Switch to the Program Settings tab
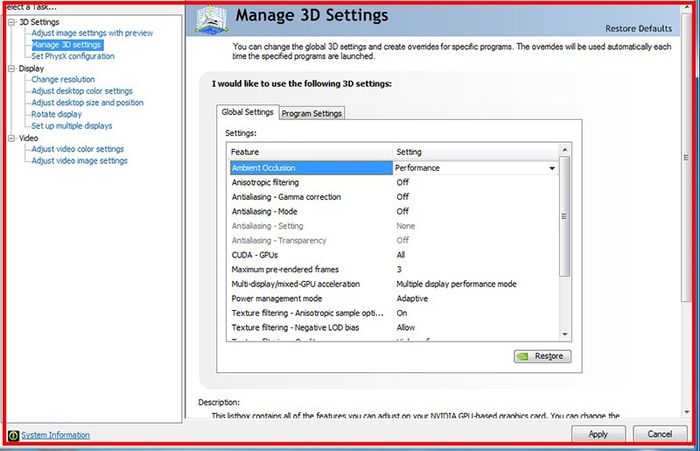700x451 pixels. tap(312, 113)
